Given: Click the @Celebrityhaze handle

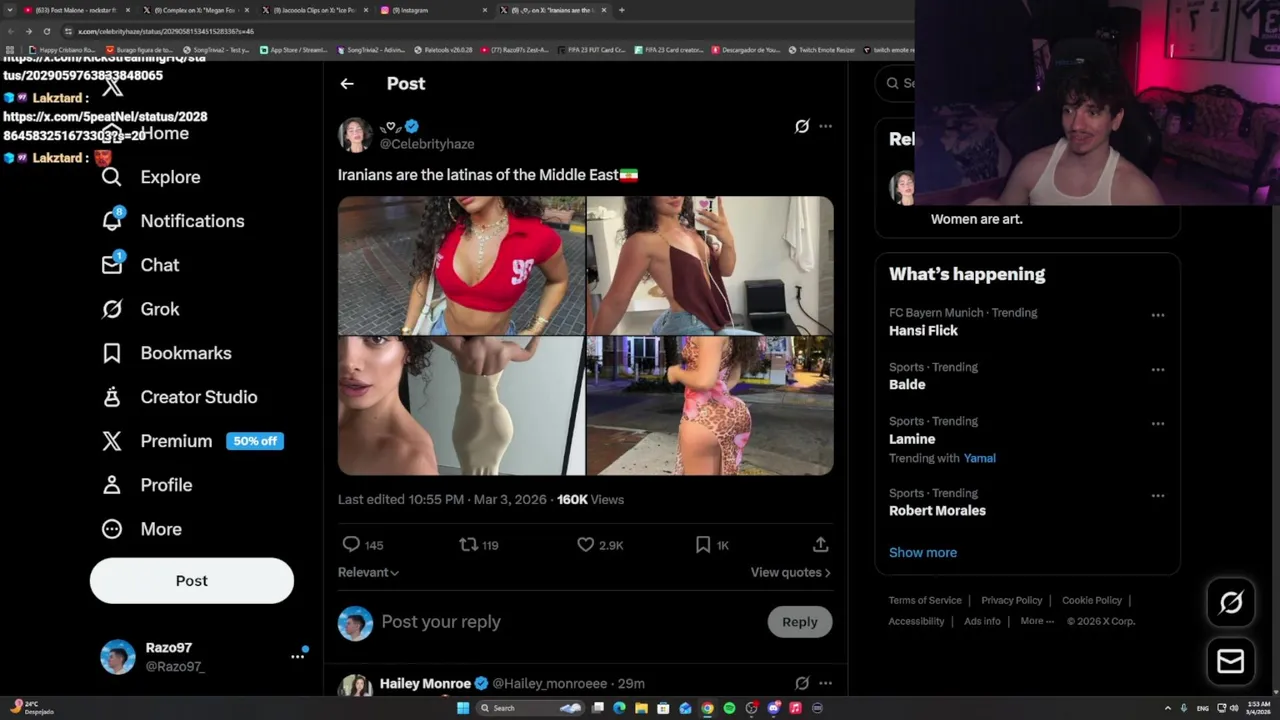Looking at the screenshot, I should point(427,144).
